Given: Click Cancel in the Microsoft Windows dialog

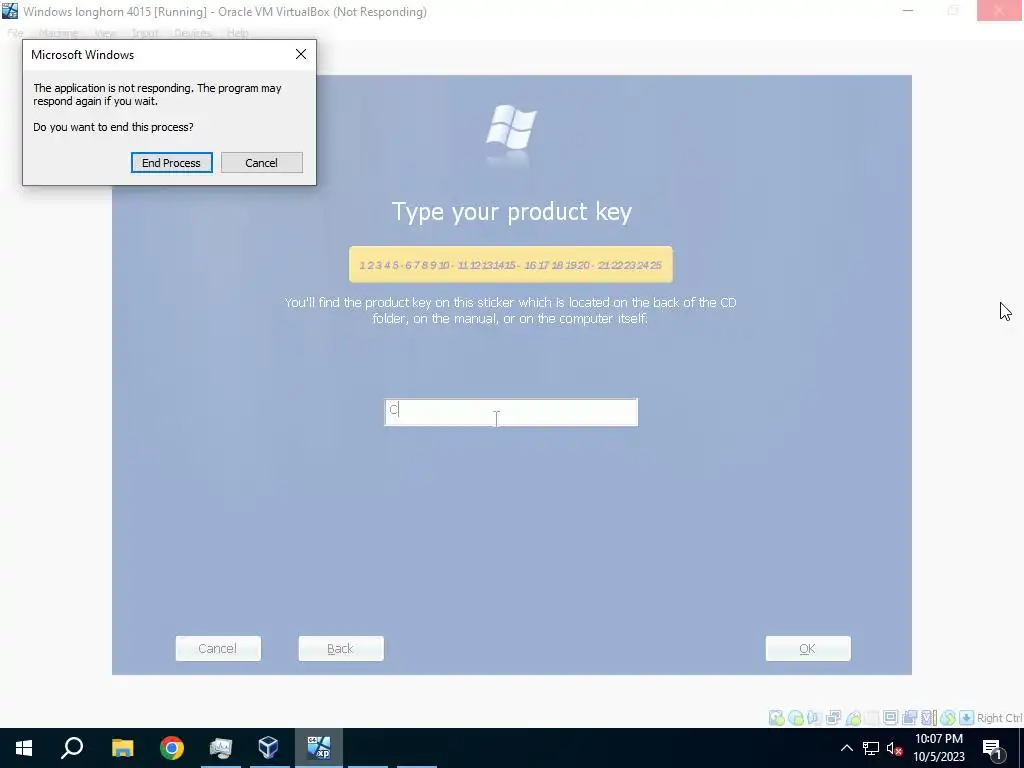Looking at the screenshot, I should point(261,163).
